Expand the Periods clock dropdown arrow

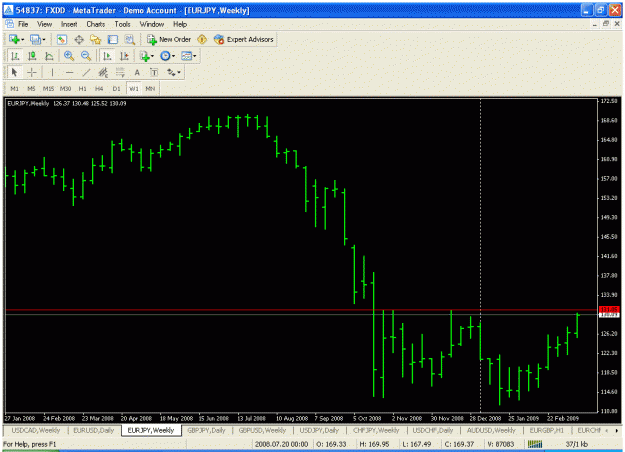pyautogui.click(x=173, y=56)
